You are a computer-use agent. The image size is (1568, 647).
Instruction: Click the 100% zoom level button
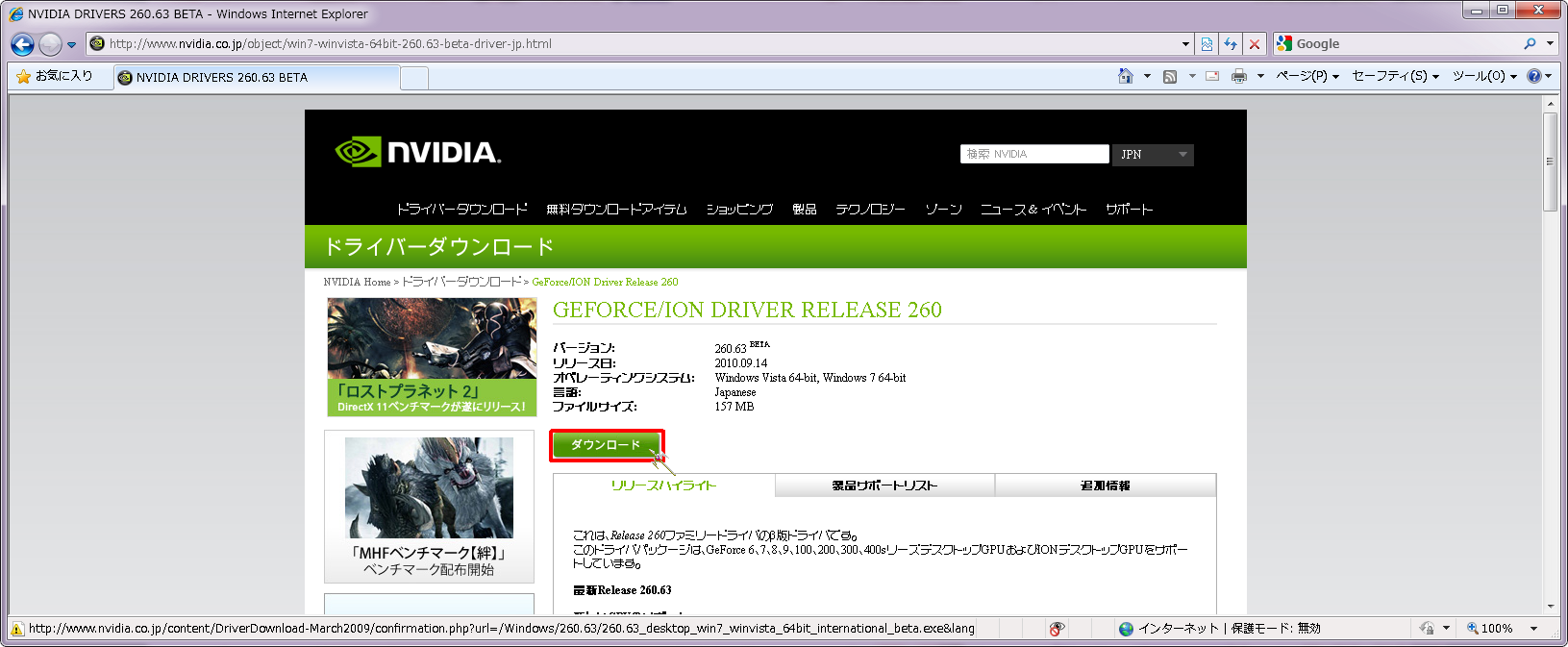[1489, 629]
